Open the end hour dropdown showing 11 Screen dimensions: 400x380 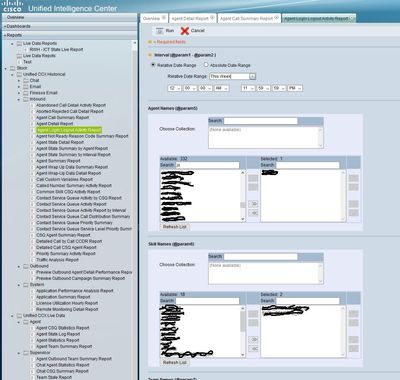248,88
